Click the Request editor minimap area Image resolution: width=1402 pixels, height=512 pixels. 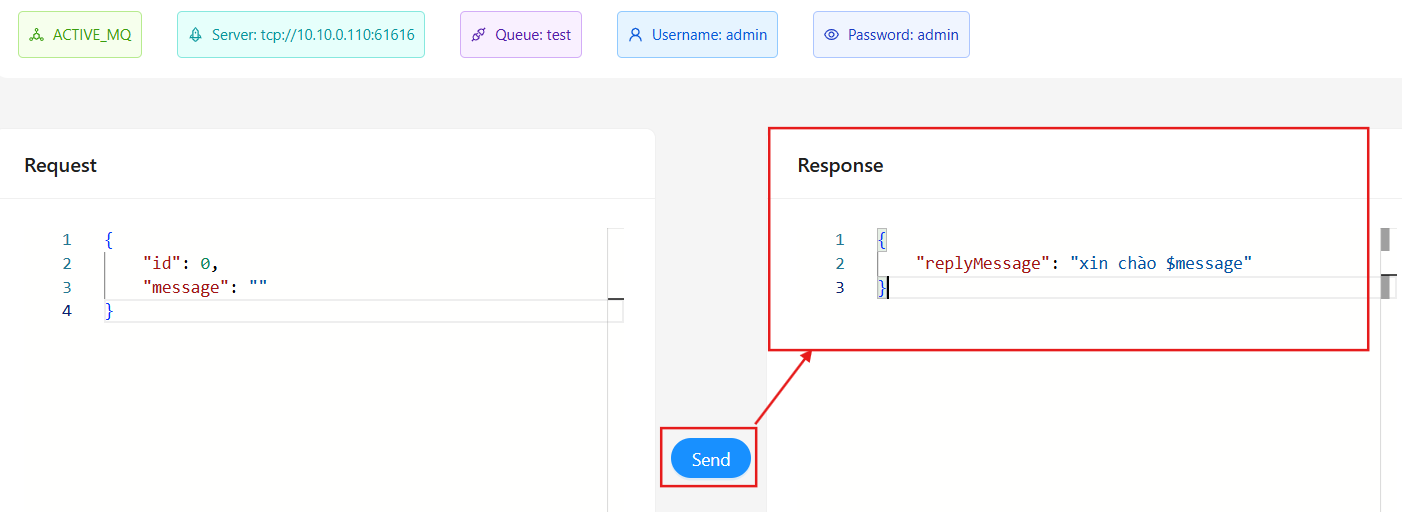point(615,370)
